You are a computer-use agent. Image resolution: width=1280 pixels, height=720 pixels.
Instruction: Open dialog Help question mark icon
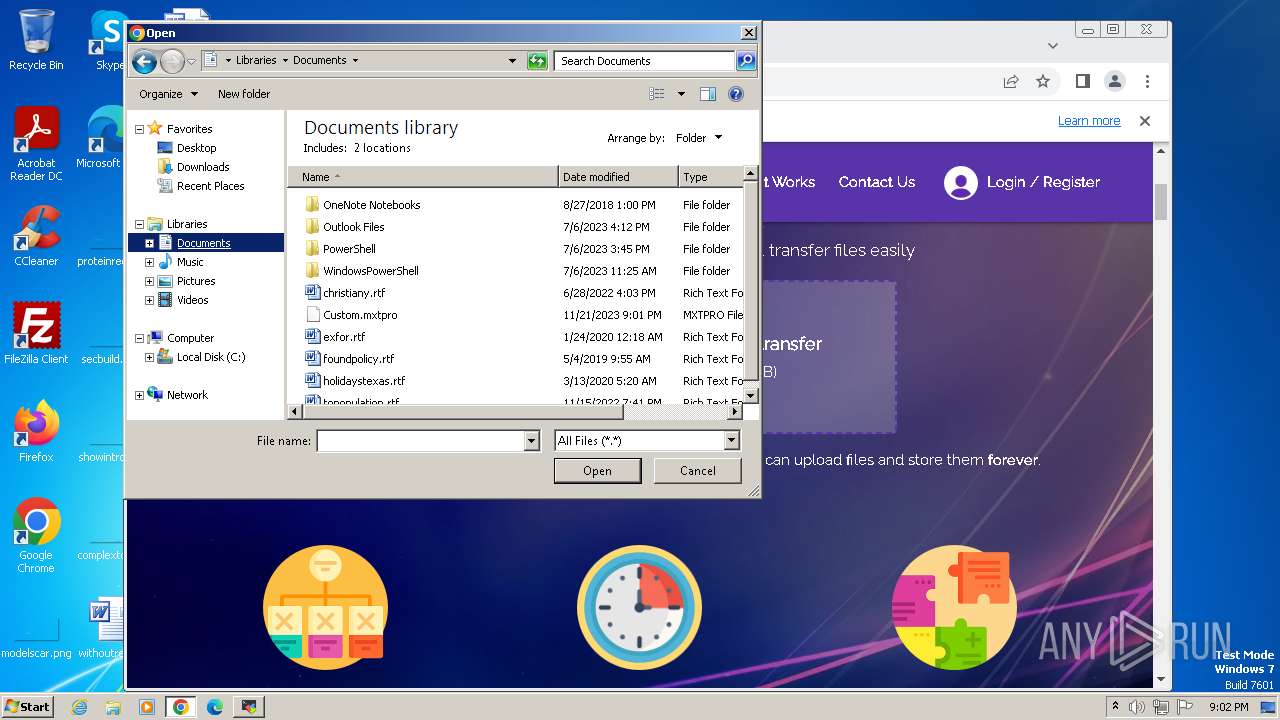(x=736, y=94)
